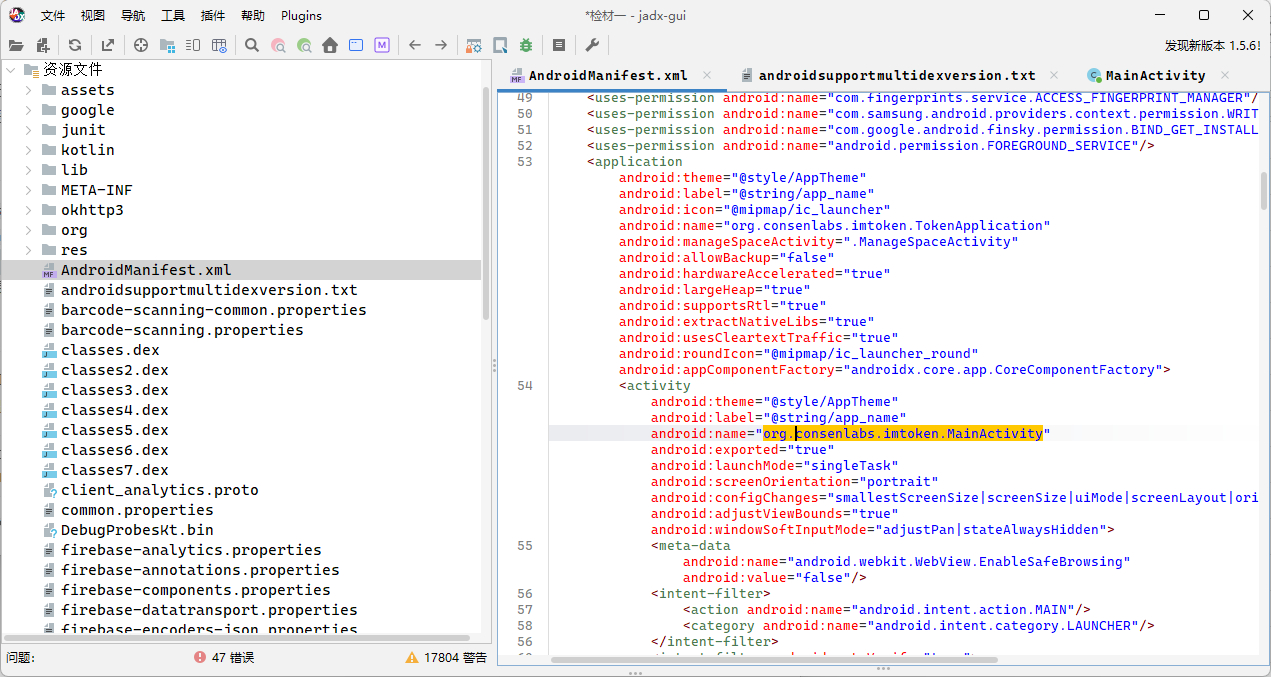Select DebugProbesKt.bin in the tree
Viewport: 1271px width, 677px height.
[137, 530]
